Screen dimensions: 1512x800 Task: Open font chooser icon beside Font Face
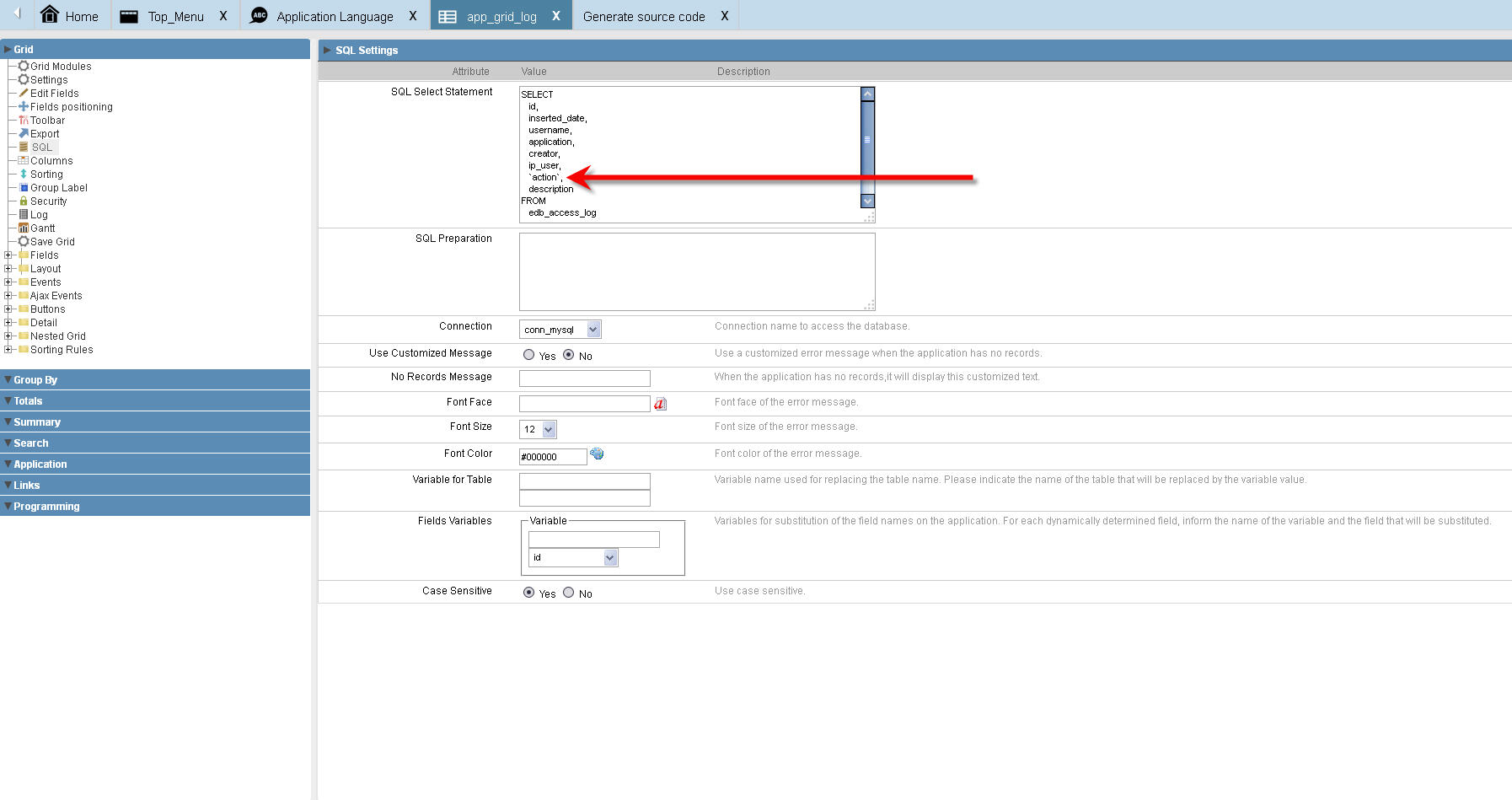coord(660,404)
